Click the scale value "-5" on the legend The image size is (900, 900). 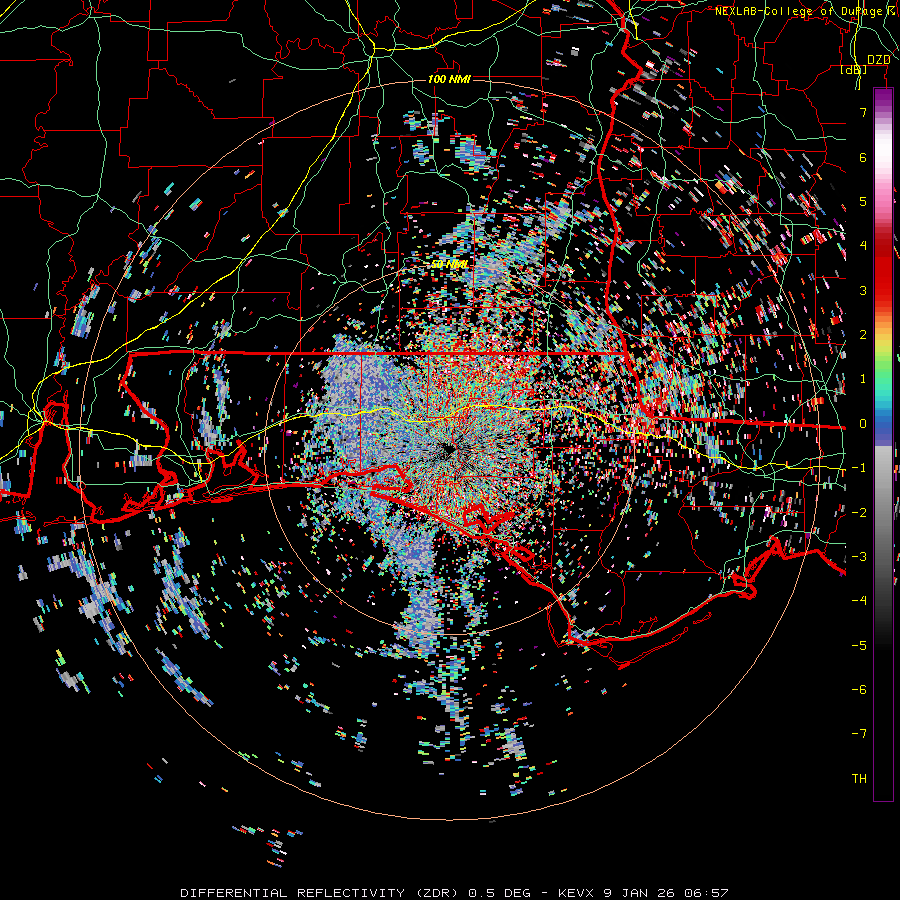859,645
